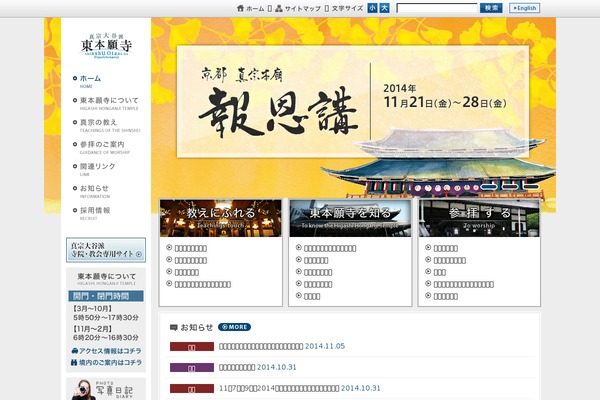600x400 pixels.
Task: Open the 教えにふれる Teachings touch card image
Action: (x=221, y=218)
